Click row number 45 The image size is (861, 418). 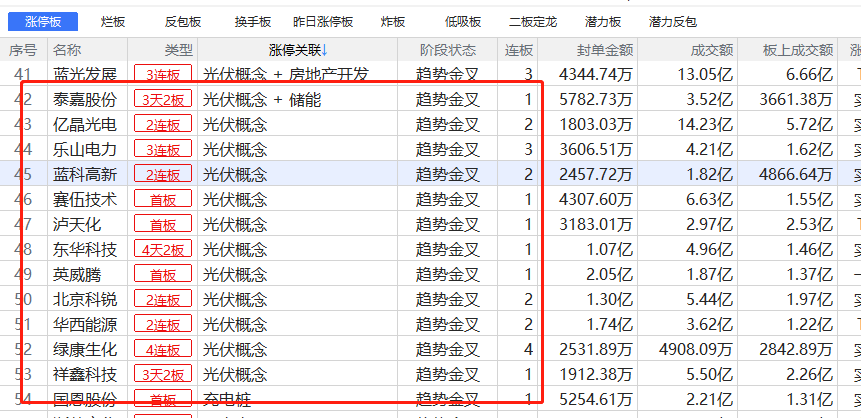coord(22,175)
